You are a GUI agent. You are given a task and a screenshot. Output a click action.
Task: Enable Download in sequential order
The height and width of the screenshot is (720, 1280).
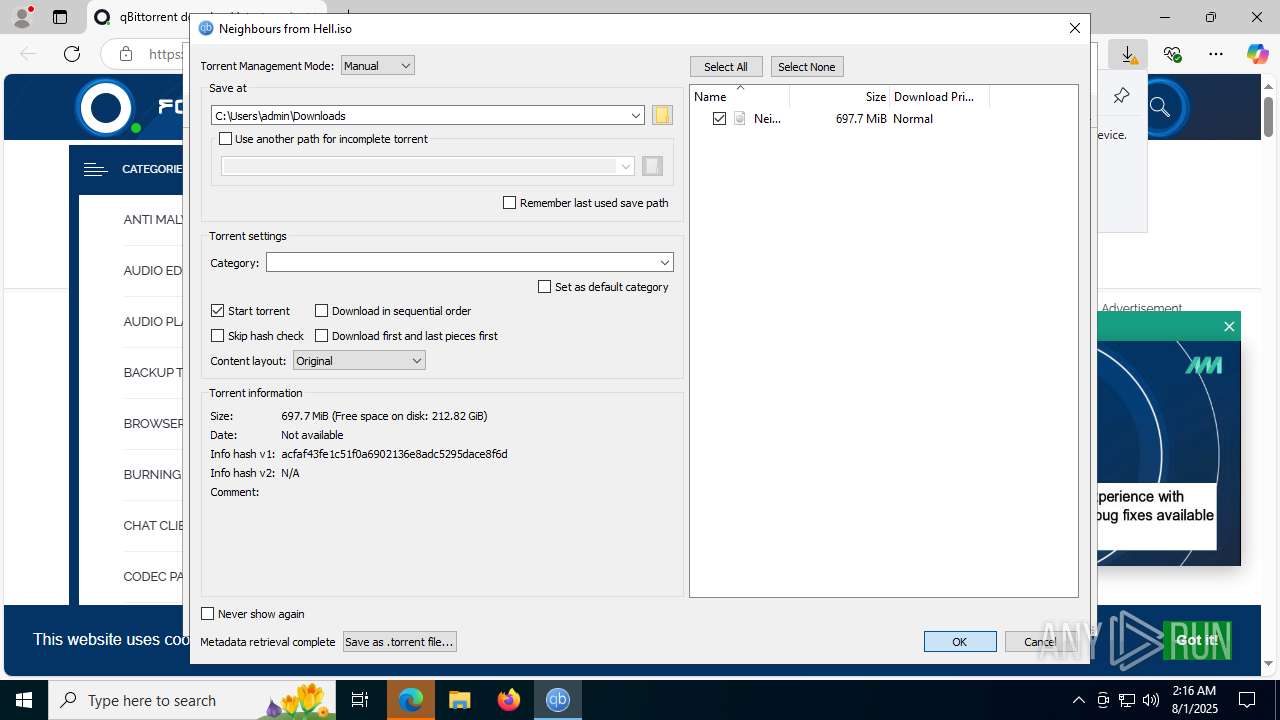click(x=321, y=311)
